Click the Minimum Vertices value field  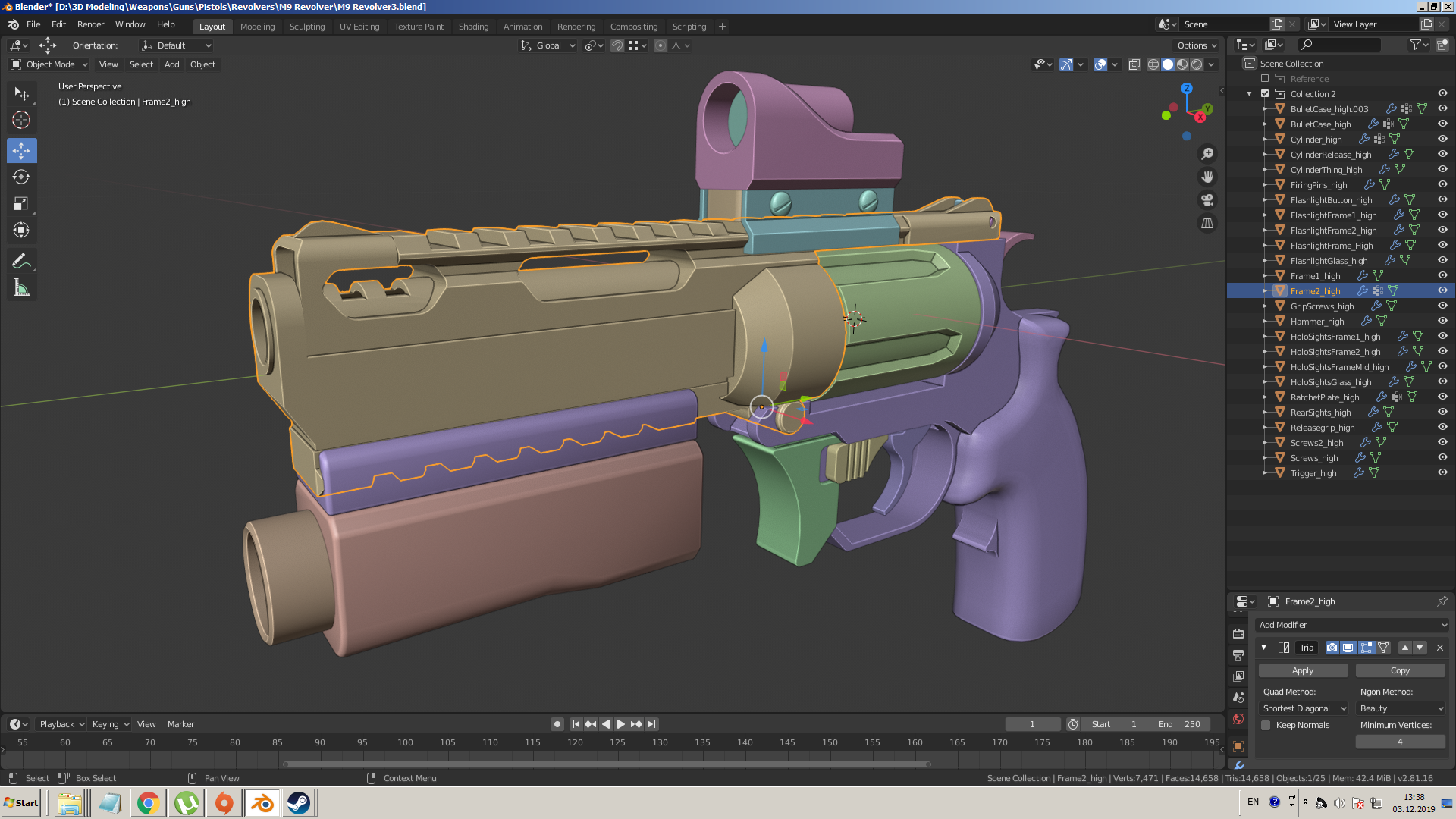click(1400, 742)
